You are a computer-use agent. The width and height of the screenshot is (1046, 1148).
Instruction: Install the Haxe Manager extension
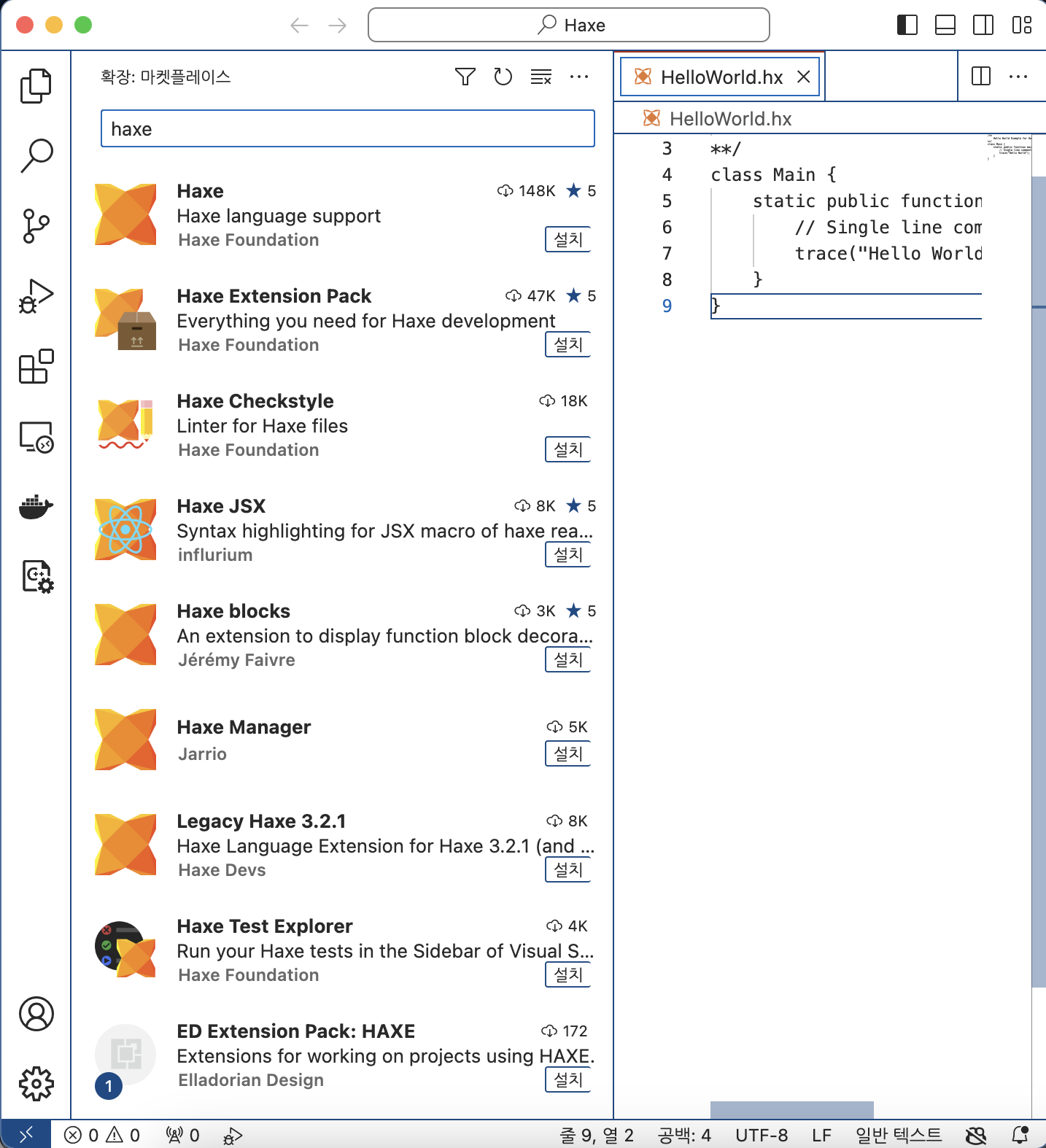568,753
